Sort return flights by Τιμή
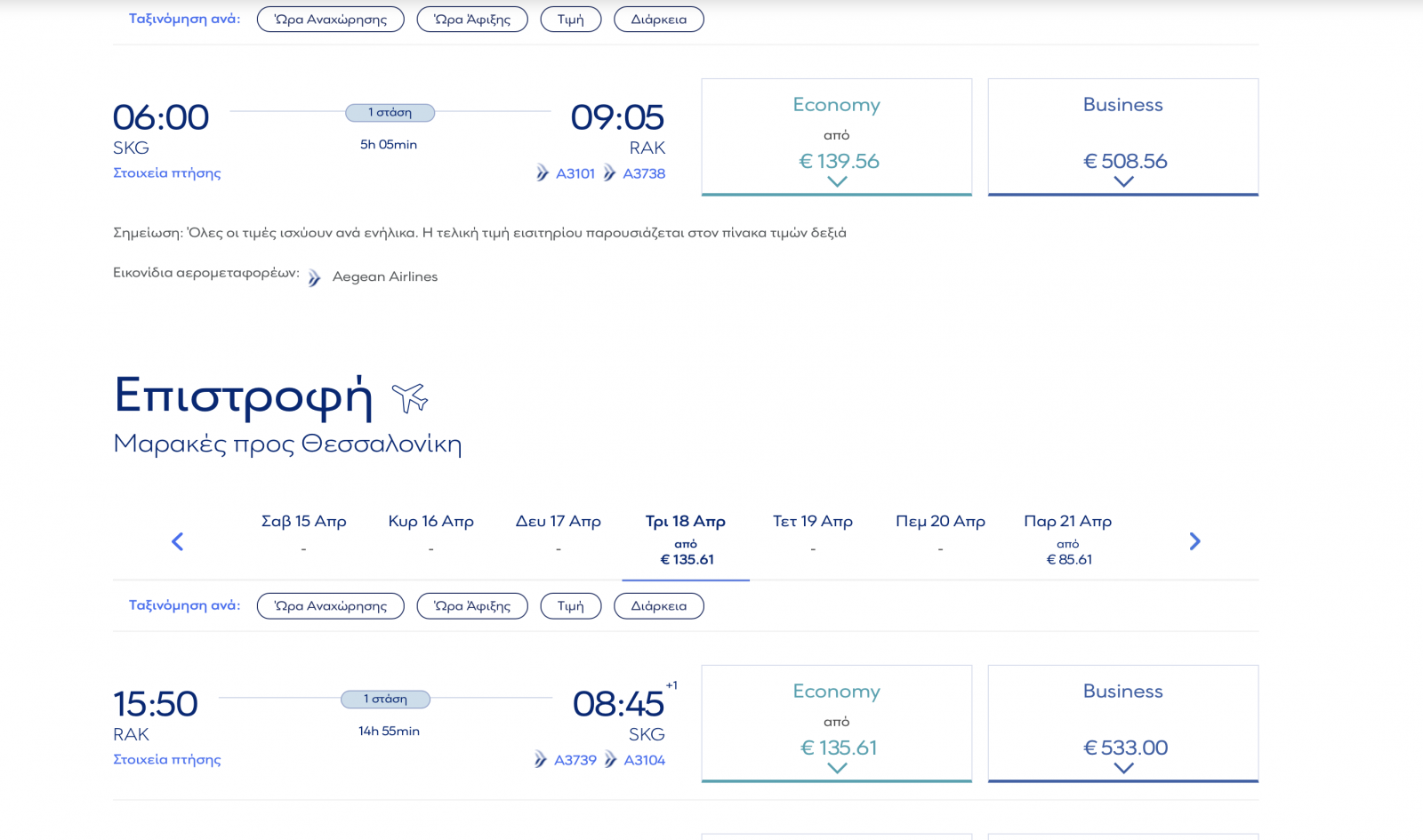Image resolution: width=1423 pixels, height=840 pixels. click(x=570, y=606)
